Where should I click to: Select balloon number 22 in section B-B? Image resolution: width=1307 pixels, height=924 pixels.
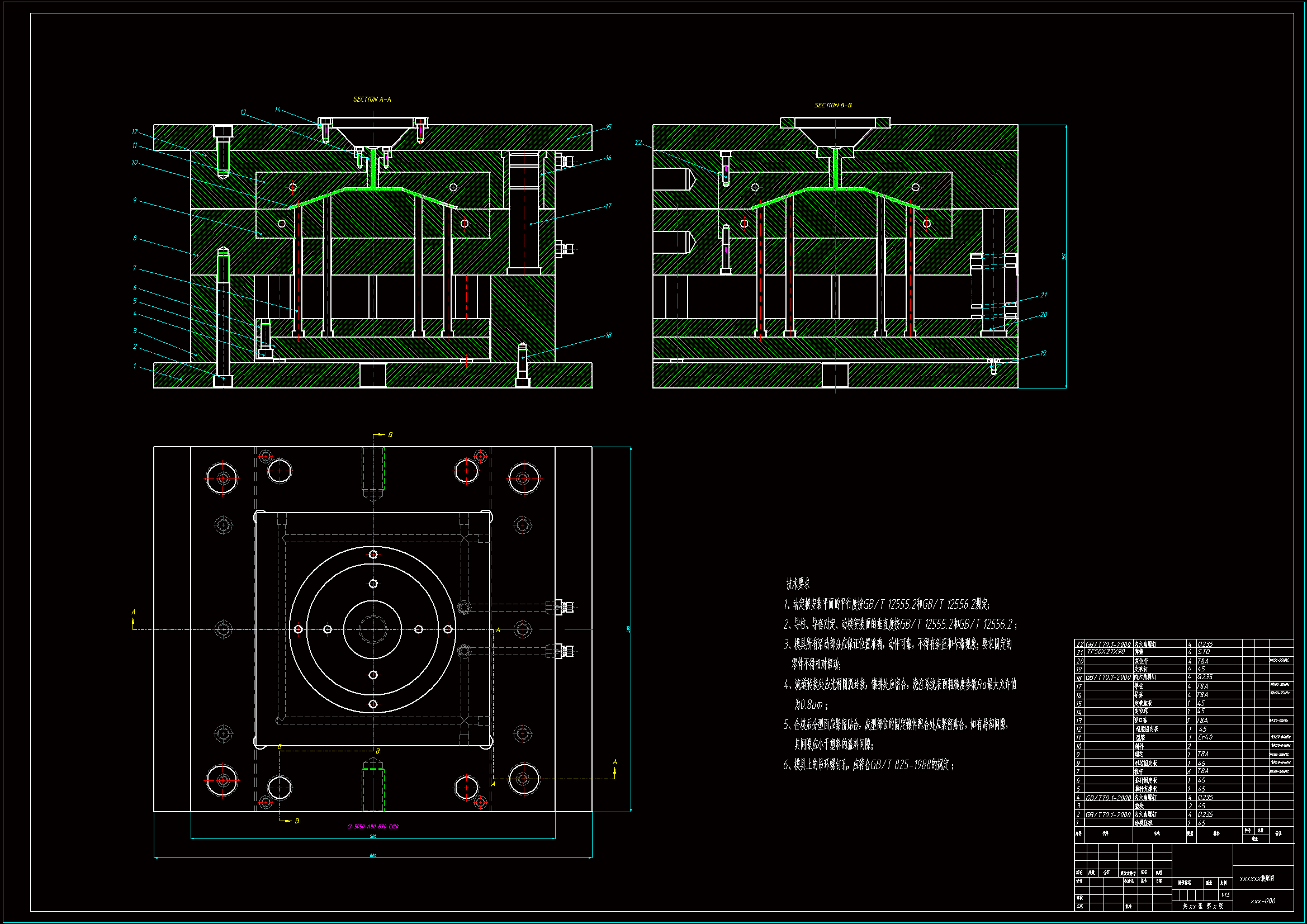638,143
